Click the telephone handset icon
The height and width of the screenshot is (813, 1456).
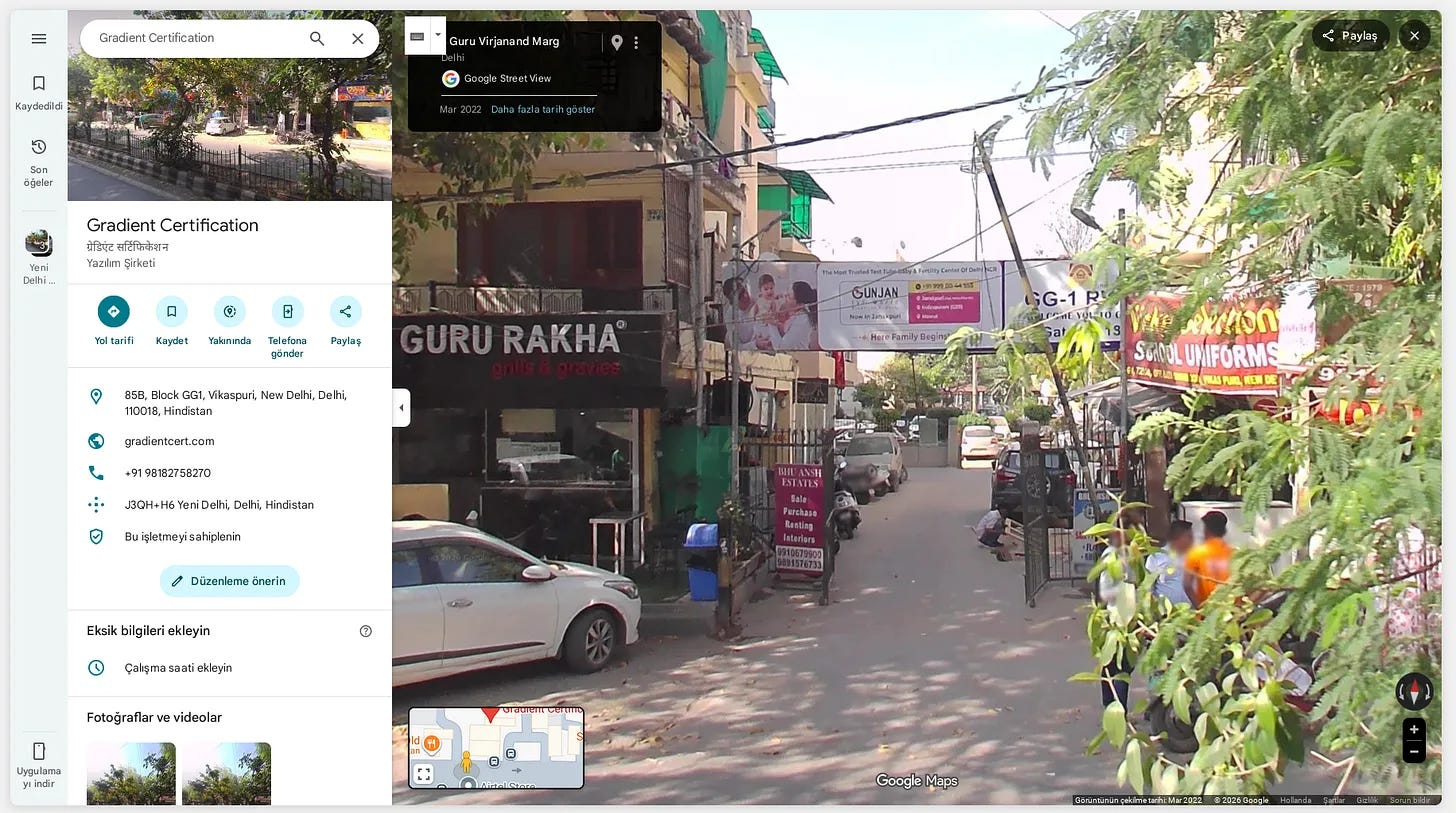(96, 473)
